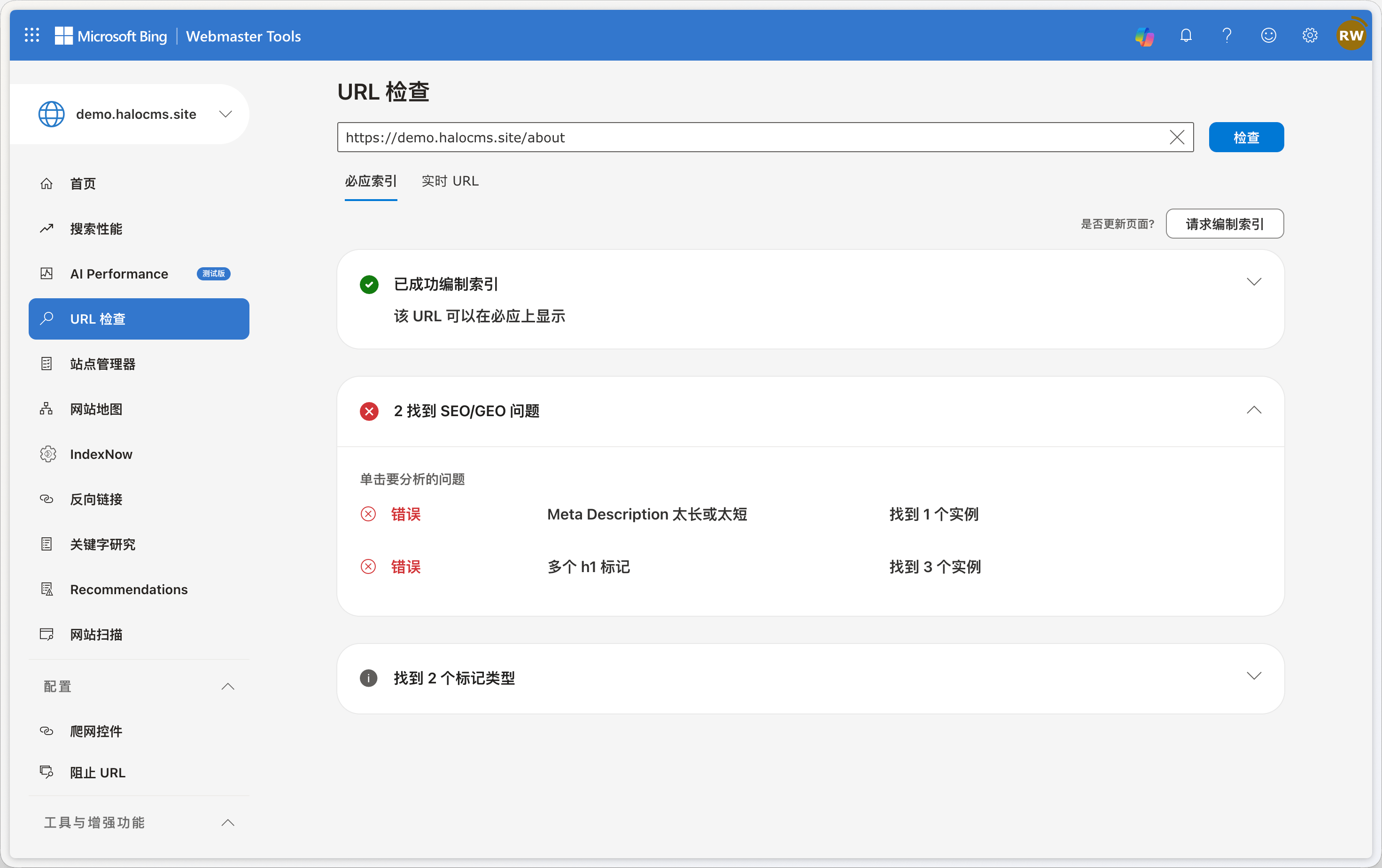
Task: Clear the URL input with X
Action: pyautogui.click(x=1177, y=137)
